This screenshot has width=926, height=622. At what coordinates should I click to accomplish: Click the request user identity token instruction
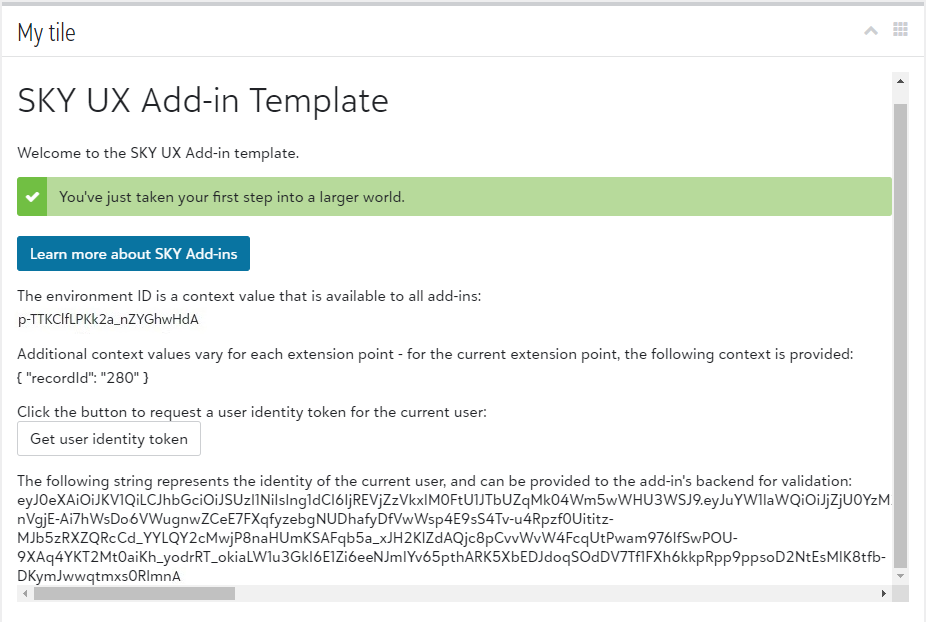click(252, 412)
